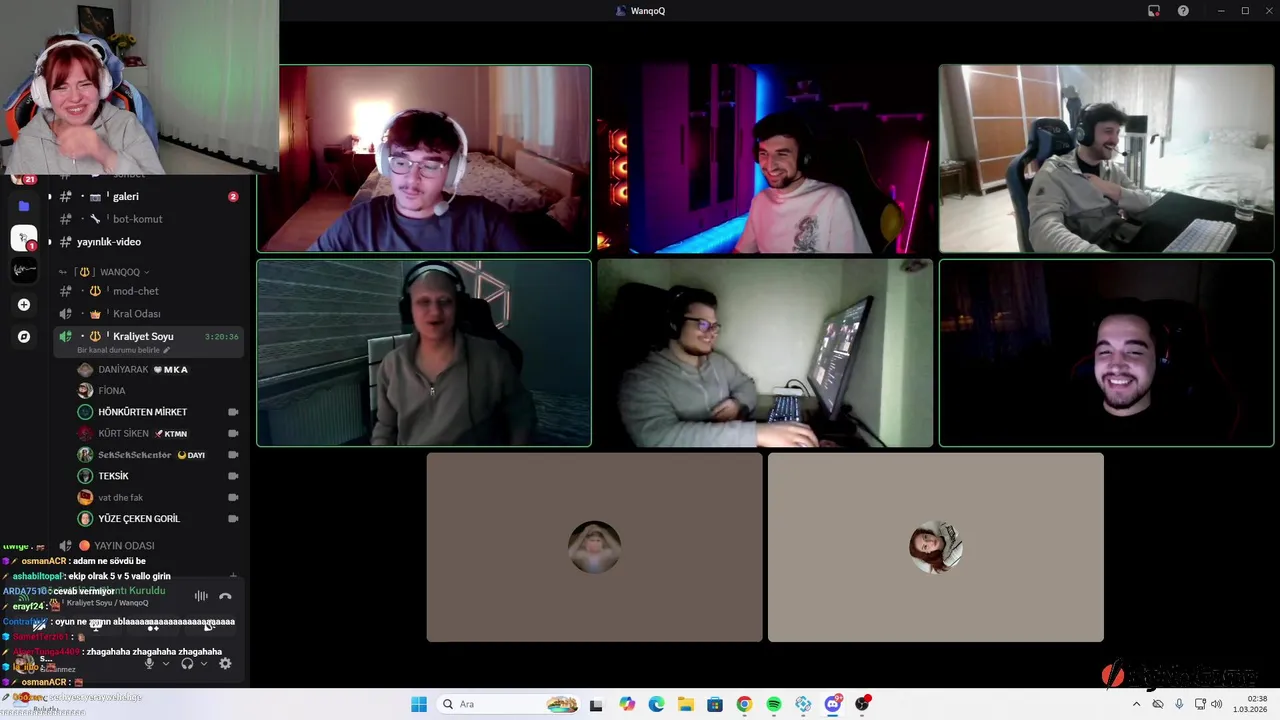Open the Windows Start menu
This screenshot has height=720, width=1280.
point(419,704)
